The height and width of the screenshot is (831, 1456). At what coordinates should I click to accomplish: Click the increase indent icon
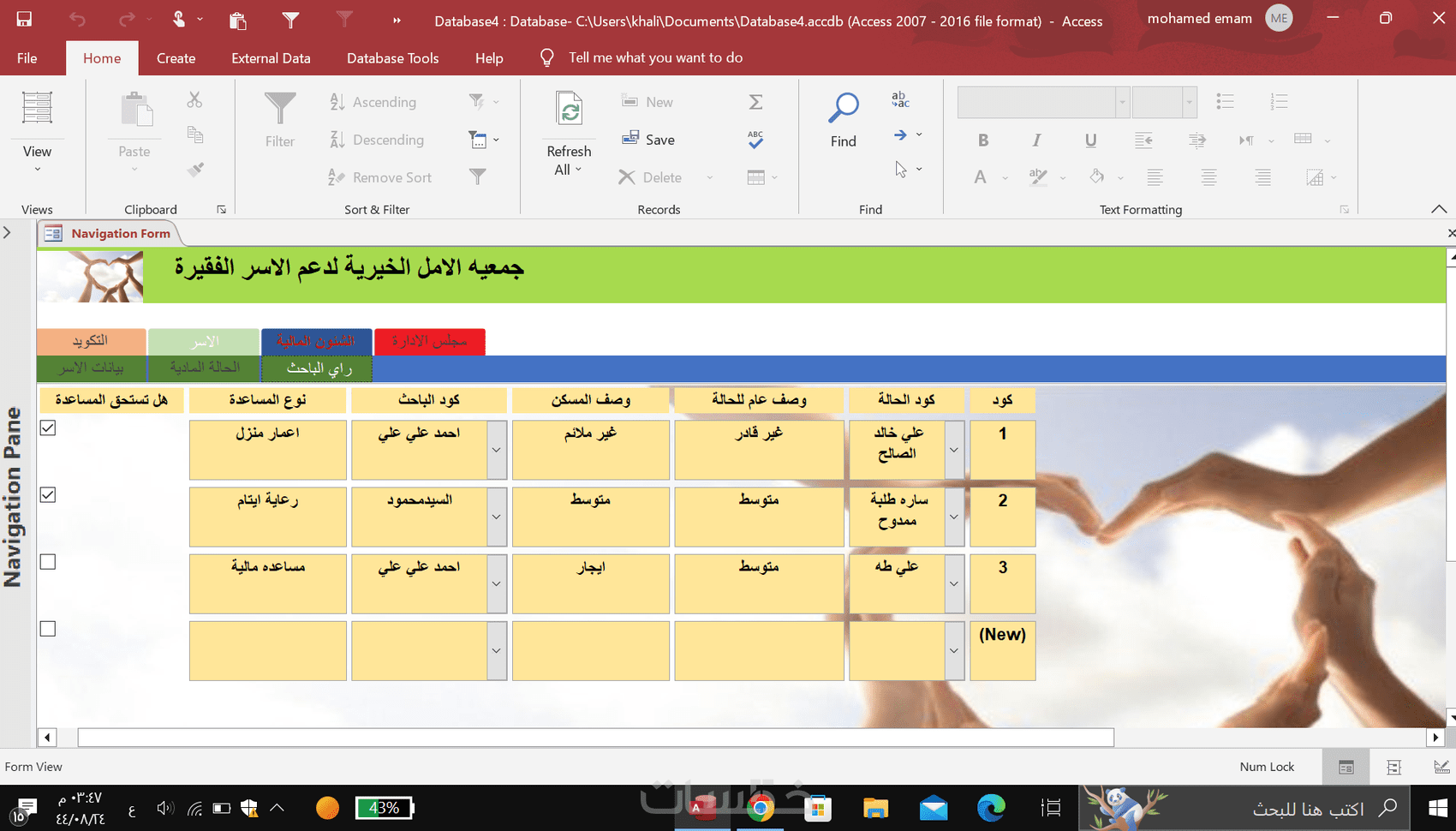coord(1197,140)
